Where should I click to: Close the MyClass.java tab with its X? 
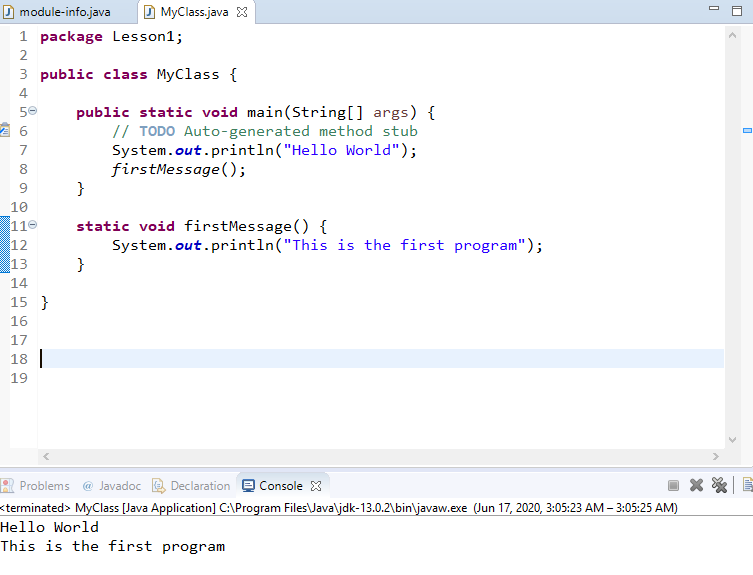(x=242, y=12)
